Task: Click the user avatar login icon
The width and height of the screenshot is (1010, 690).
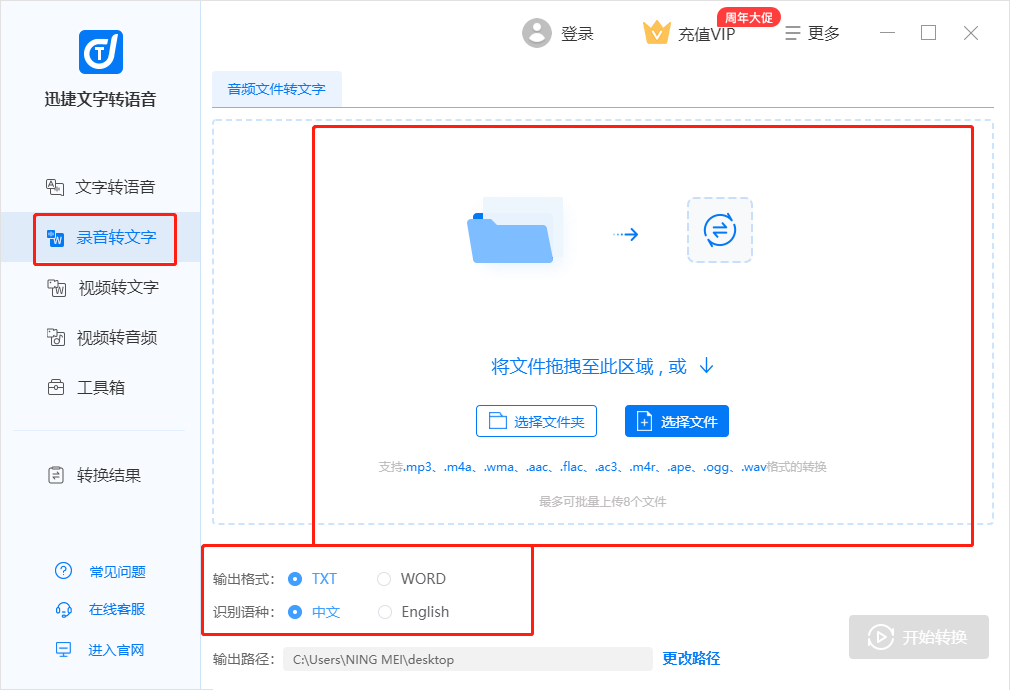Action: coord(537,33)
